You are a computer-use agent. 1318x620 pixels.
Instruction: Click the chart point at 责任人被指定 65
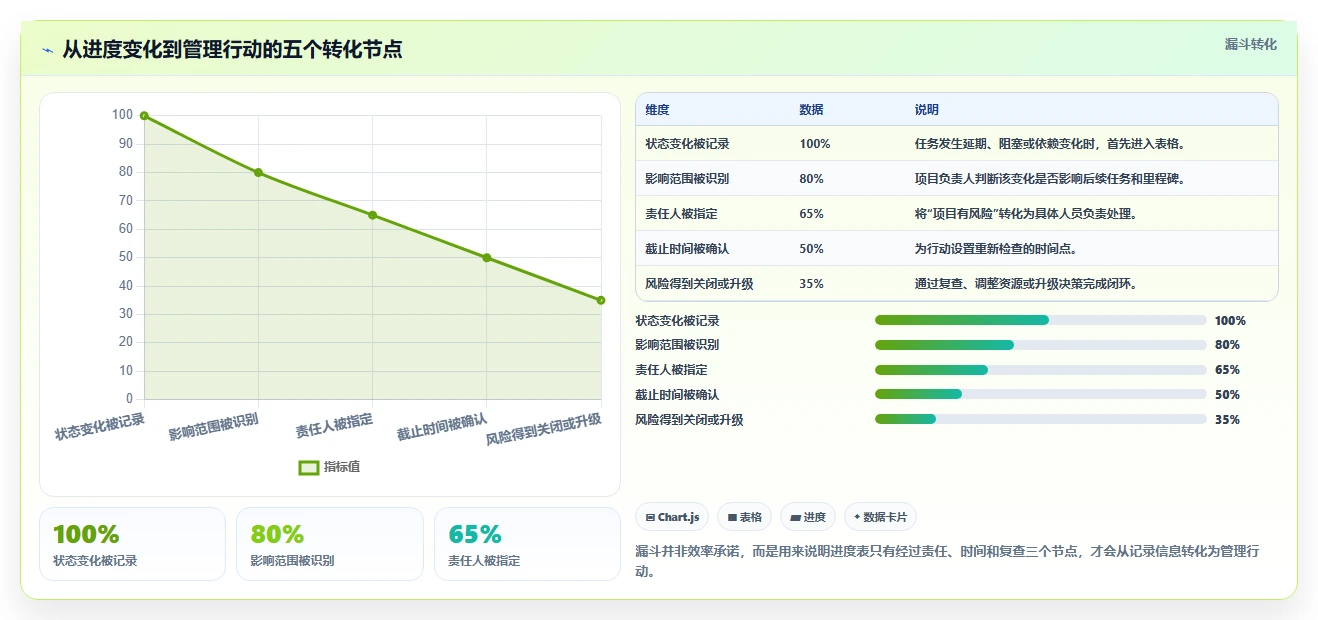(x=373, y=215)
